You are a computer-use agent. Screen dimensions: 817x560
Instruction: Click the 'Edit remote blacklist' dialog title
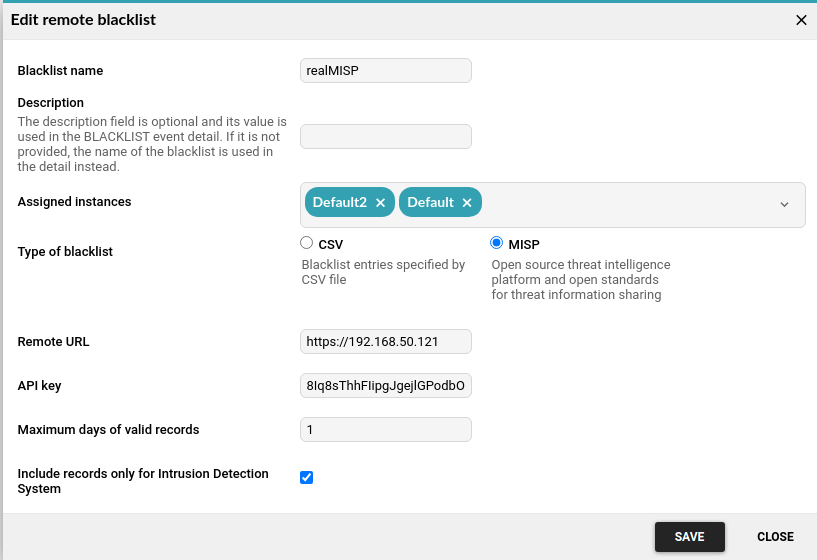pyautogui.click(x=83, y=20)
